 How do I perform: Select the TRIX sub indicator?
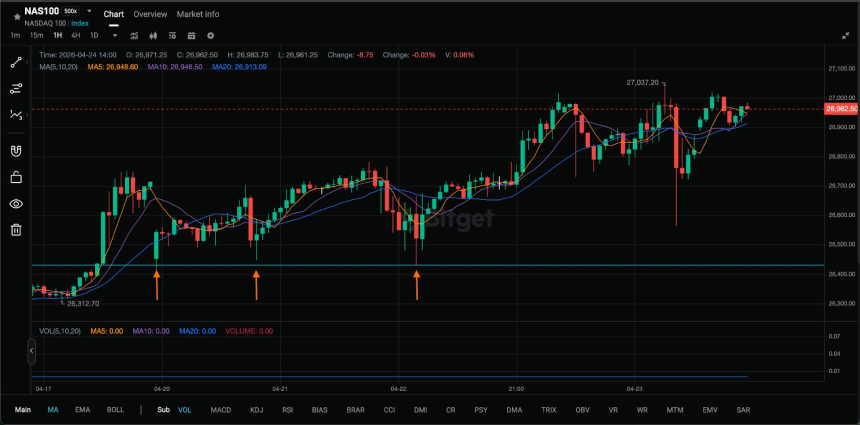coord(548,410)
